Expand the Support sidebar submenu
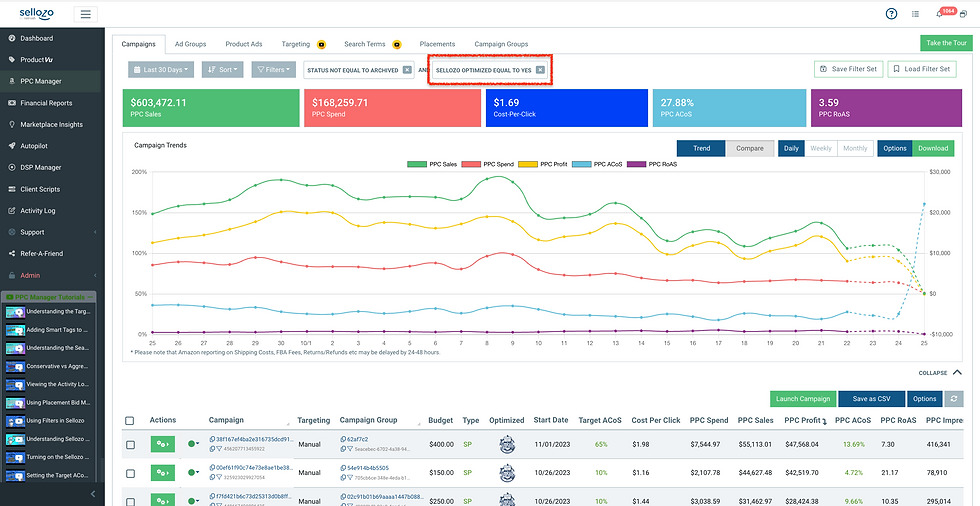The width and height of the screenshot is (980, 506). tap(95, 232)
